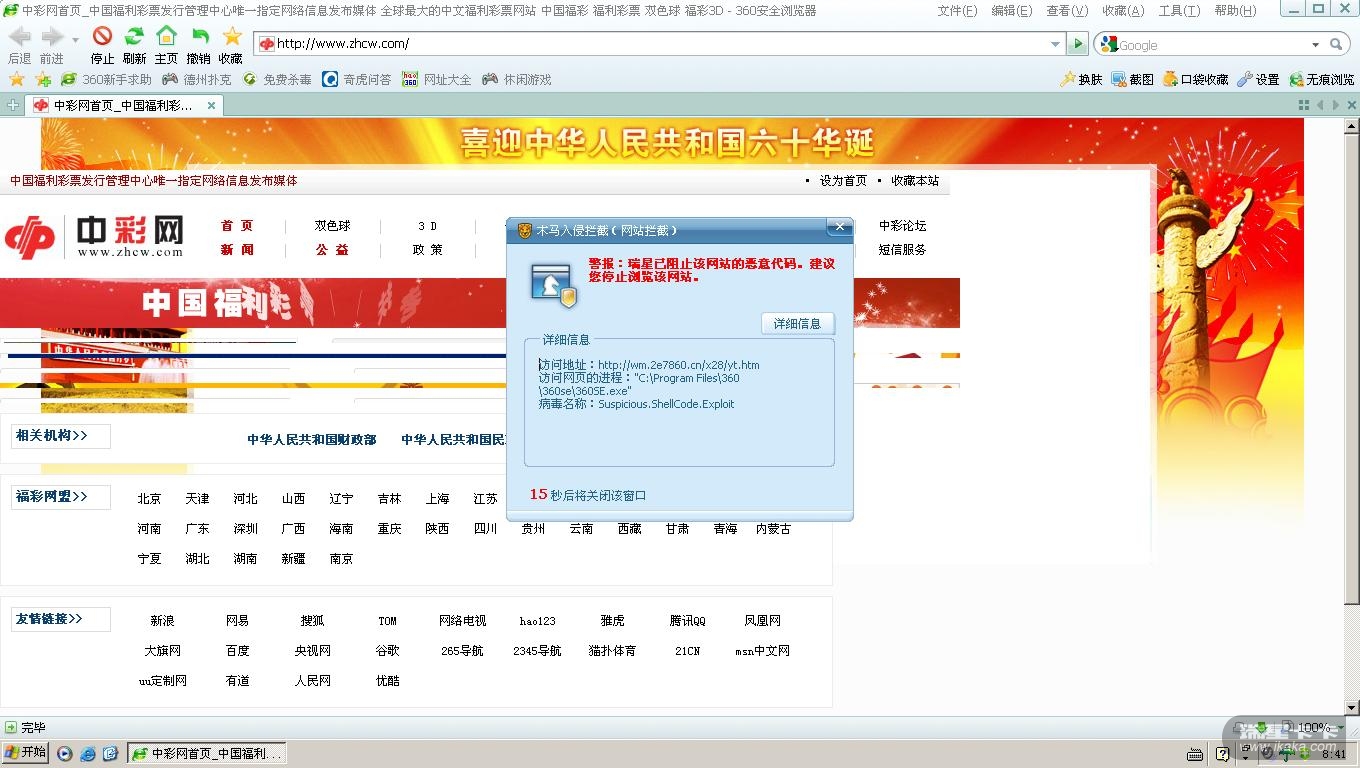Open the 文件 menu
Screen dimensions: 1360x768
(957, 11)
